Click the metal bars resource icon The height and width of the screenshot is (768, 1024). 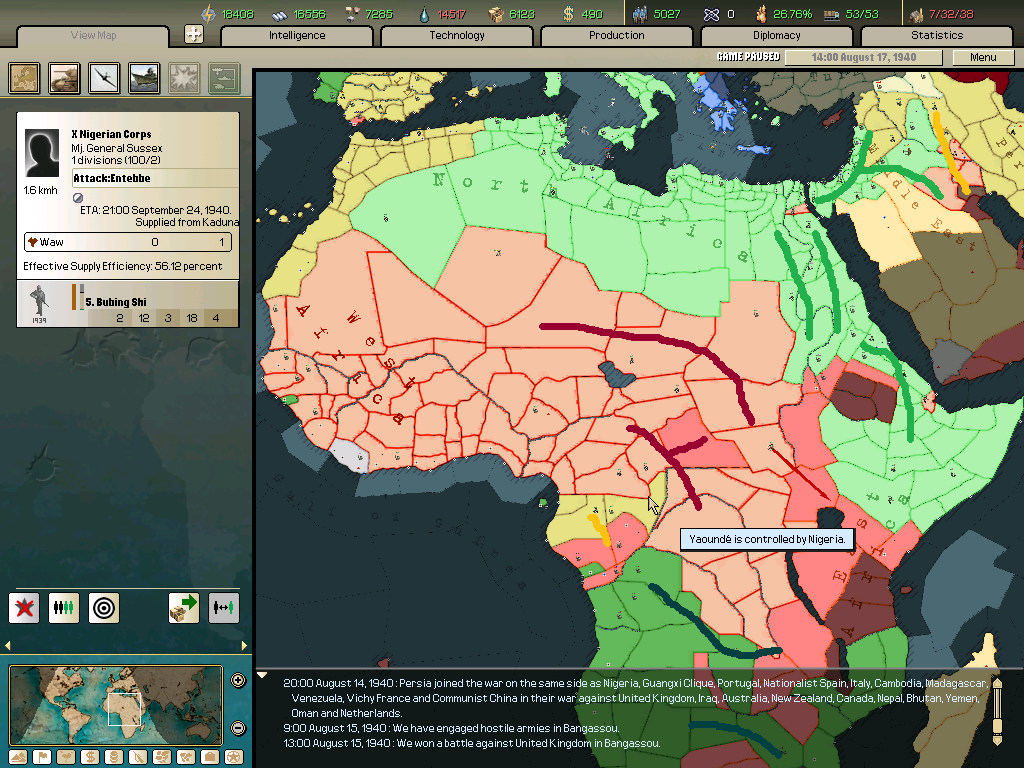tap(280, 14)
